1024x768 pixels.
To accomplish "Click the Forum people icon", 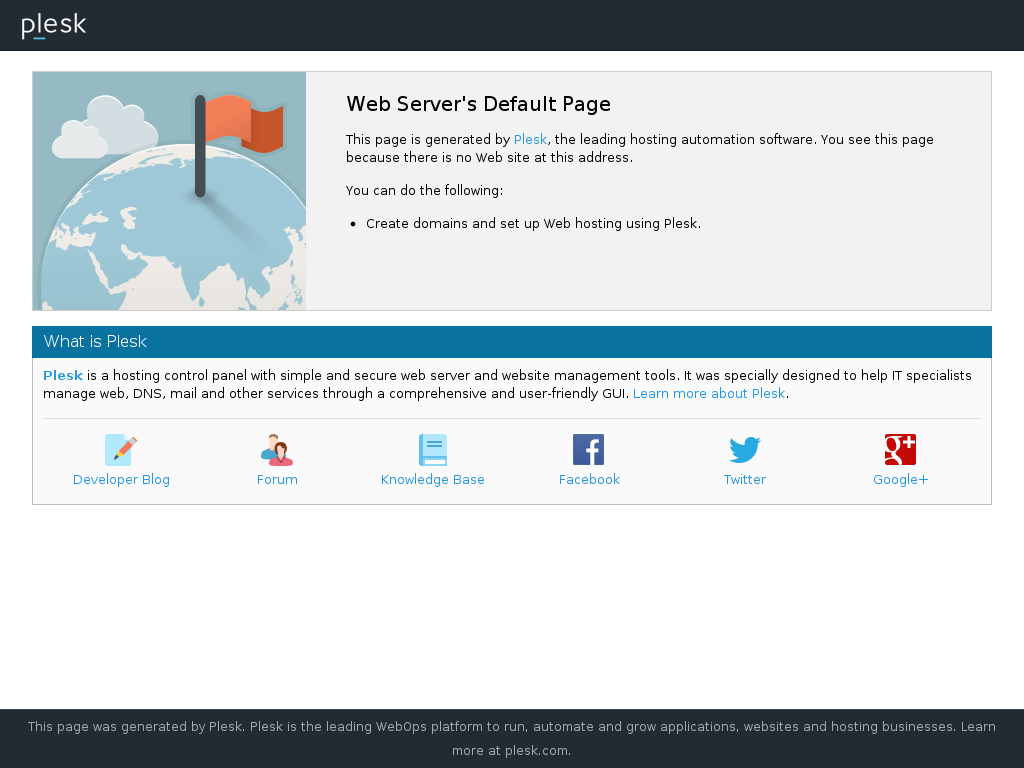I will (x=277, y=449).
